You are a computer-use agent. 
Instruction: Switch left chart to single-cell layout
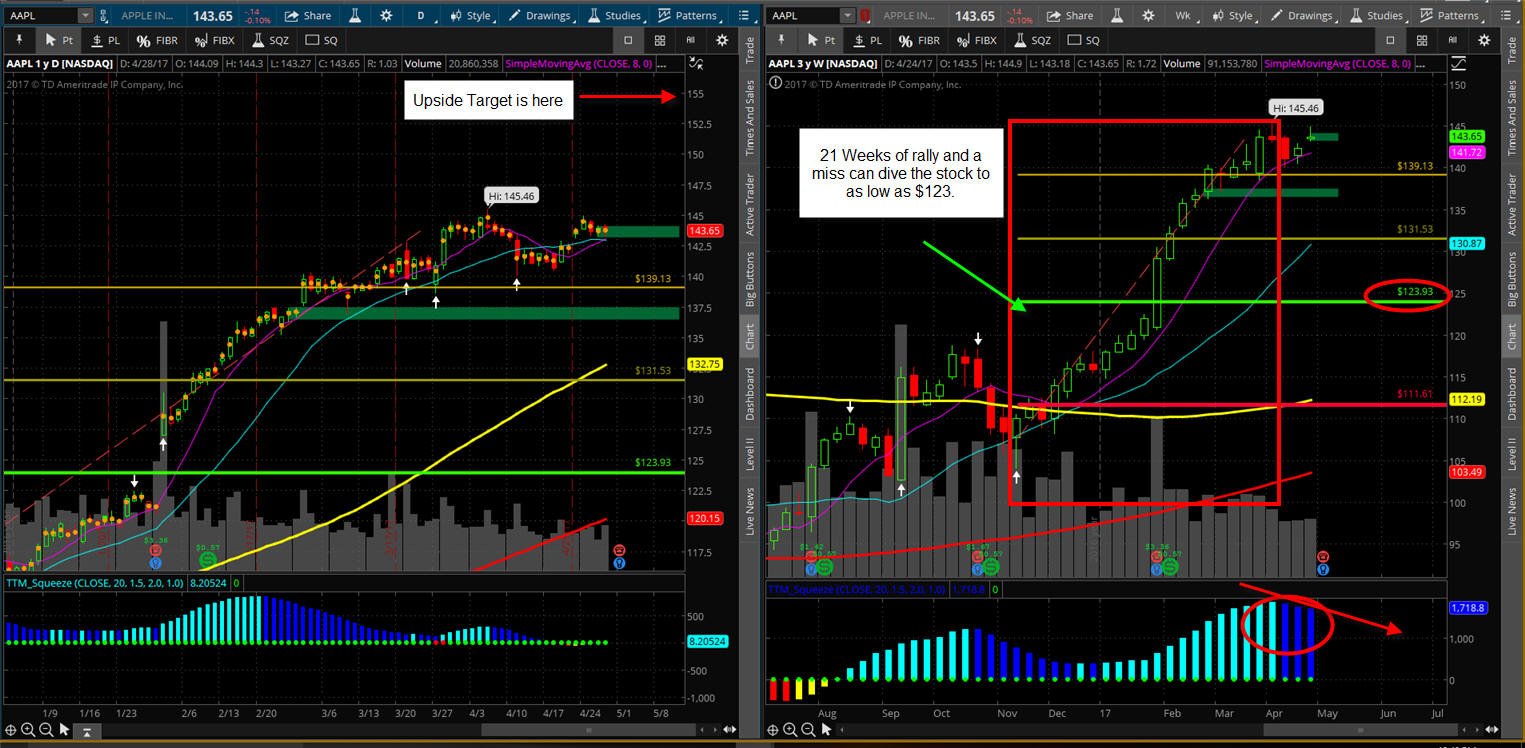coord(628,40)
